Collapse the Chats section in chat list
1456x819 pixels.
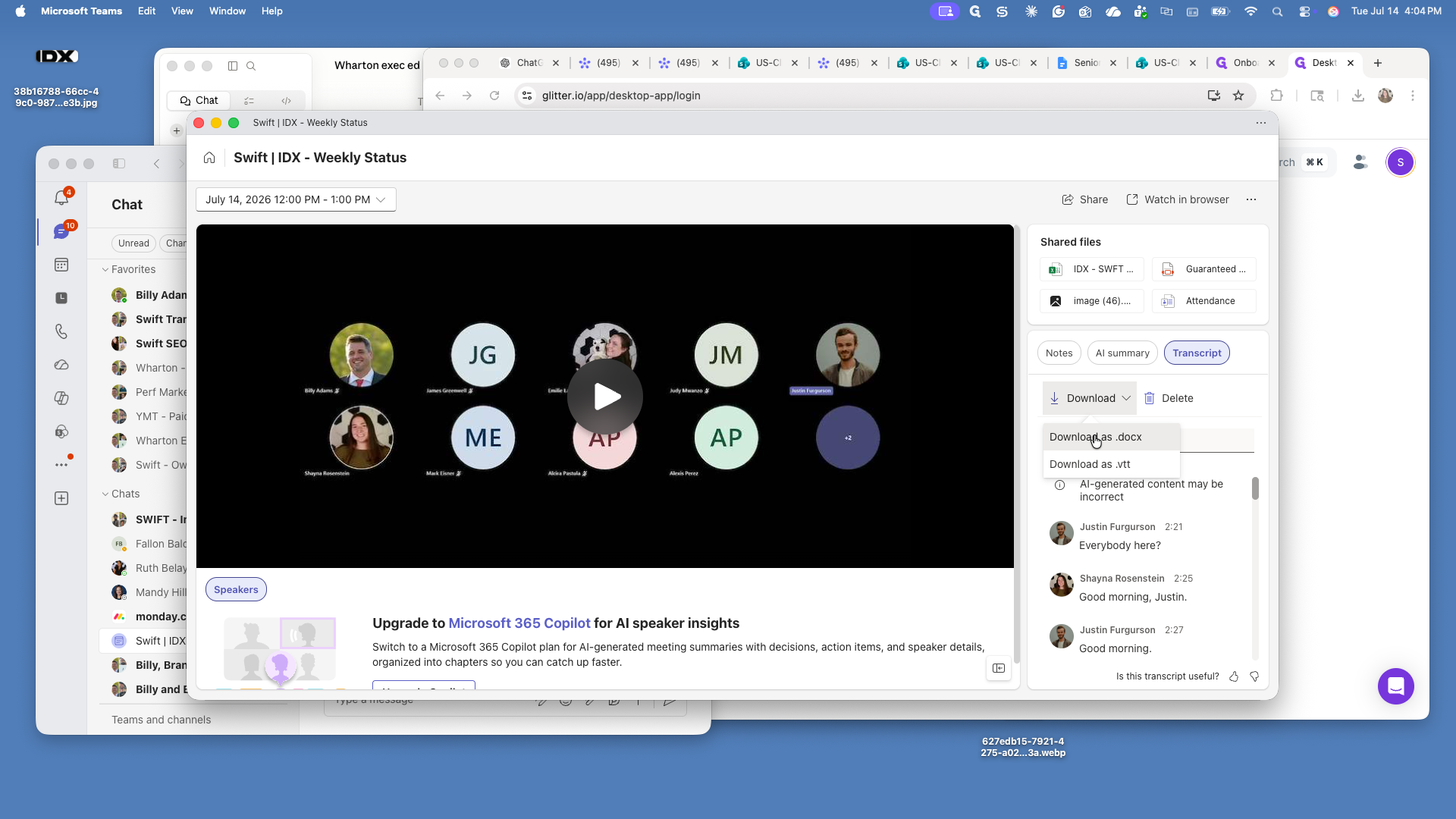pyautogui.click(x=105, y=494)
